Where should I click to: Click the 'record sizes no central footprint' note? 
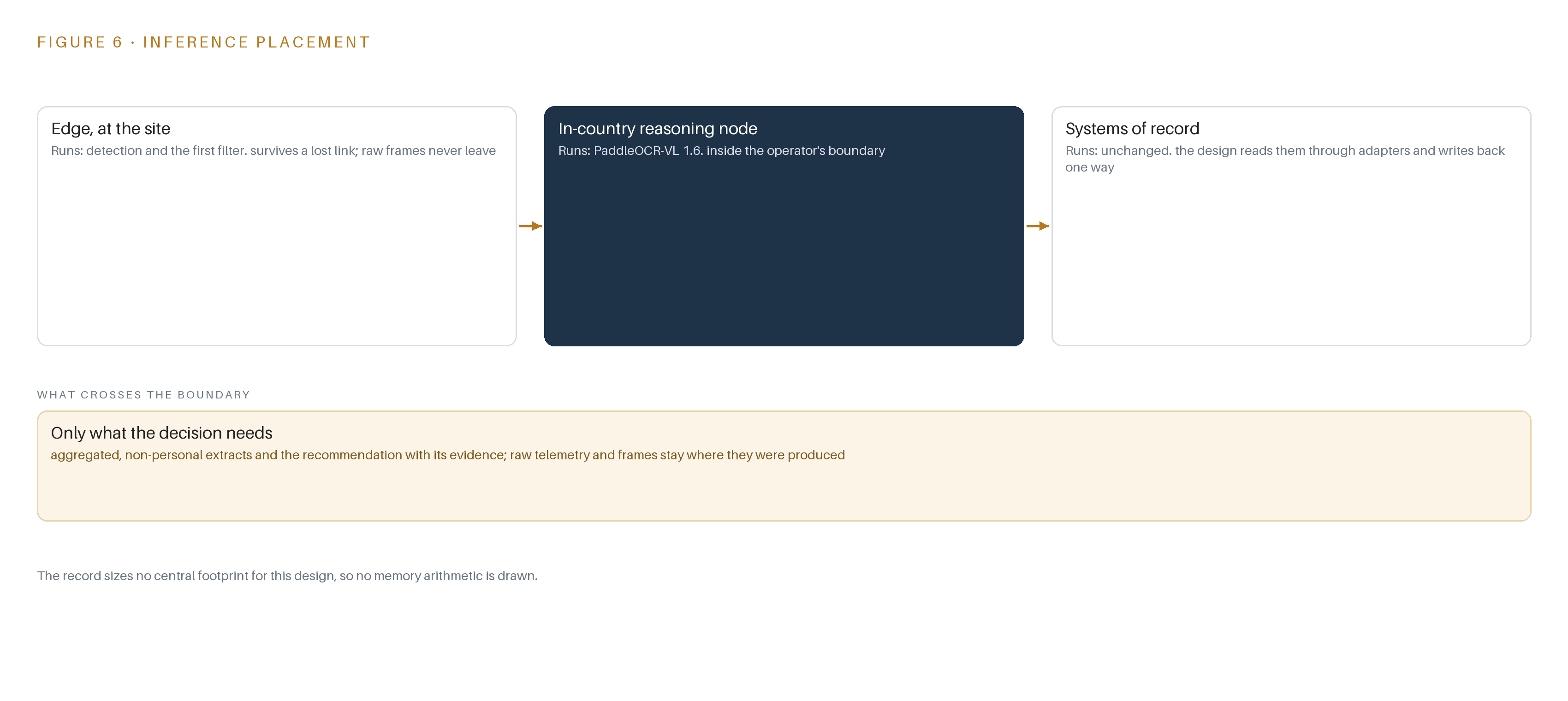click(x=287, y=576)
